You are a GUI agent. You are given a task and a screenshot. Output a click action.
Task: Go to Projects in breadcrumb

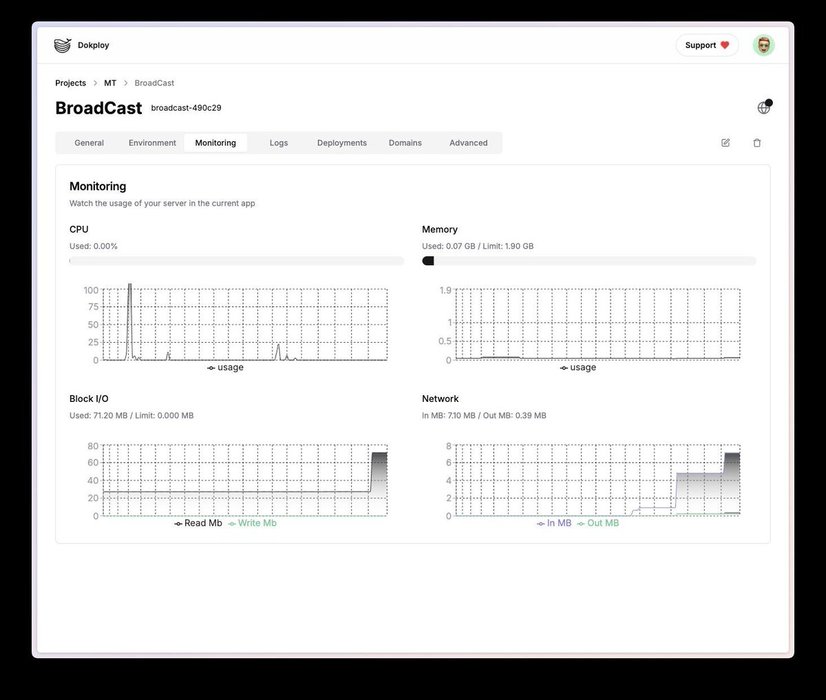71,83
